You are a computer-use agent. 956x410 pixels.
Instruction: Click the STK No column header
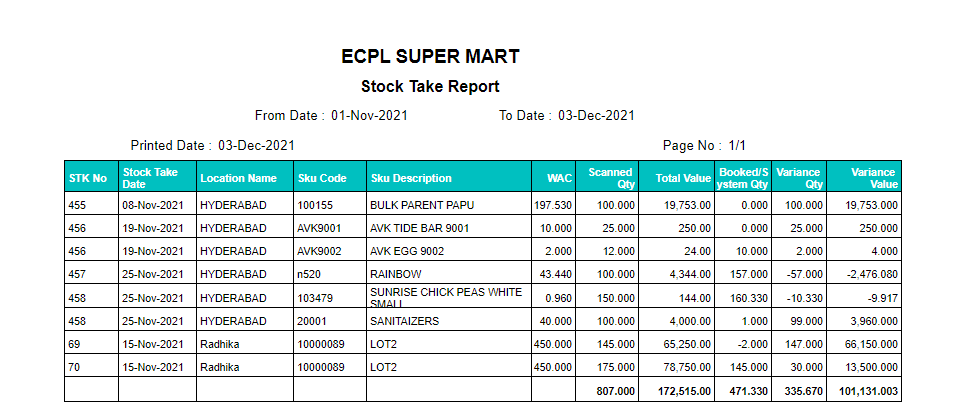pos(91,178)
